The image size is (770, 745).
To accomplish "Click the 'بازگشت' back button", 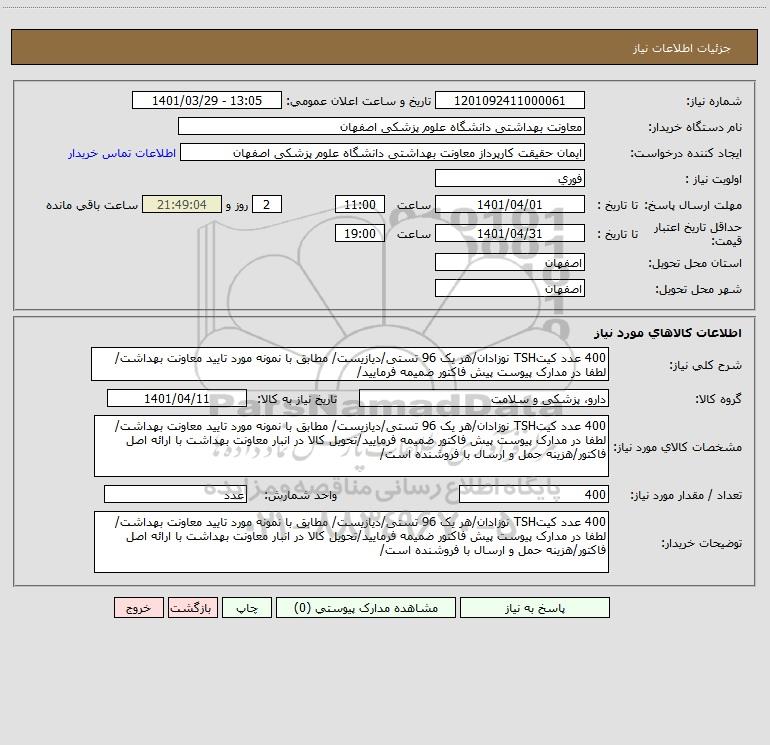I will point(192,608).
